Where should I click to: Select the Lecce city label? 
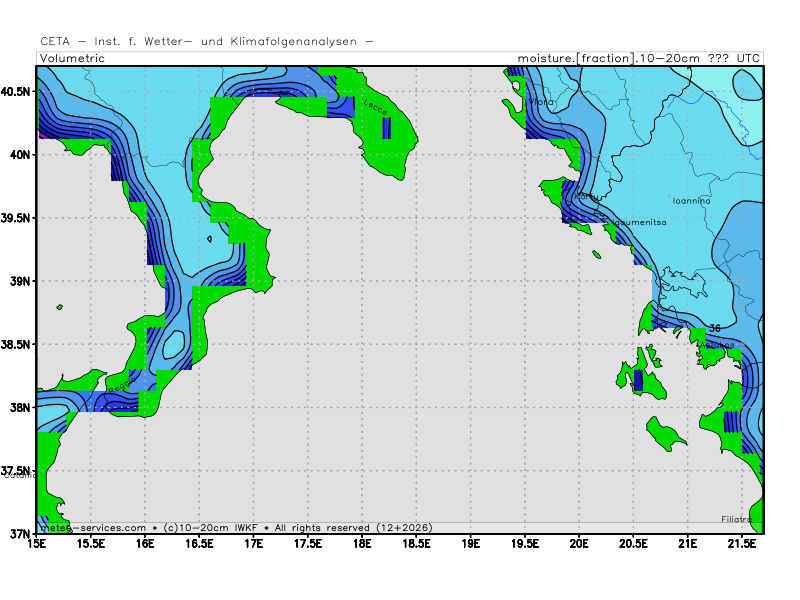[376, 105]
